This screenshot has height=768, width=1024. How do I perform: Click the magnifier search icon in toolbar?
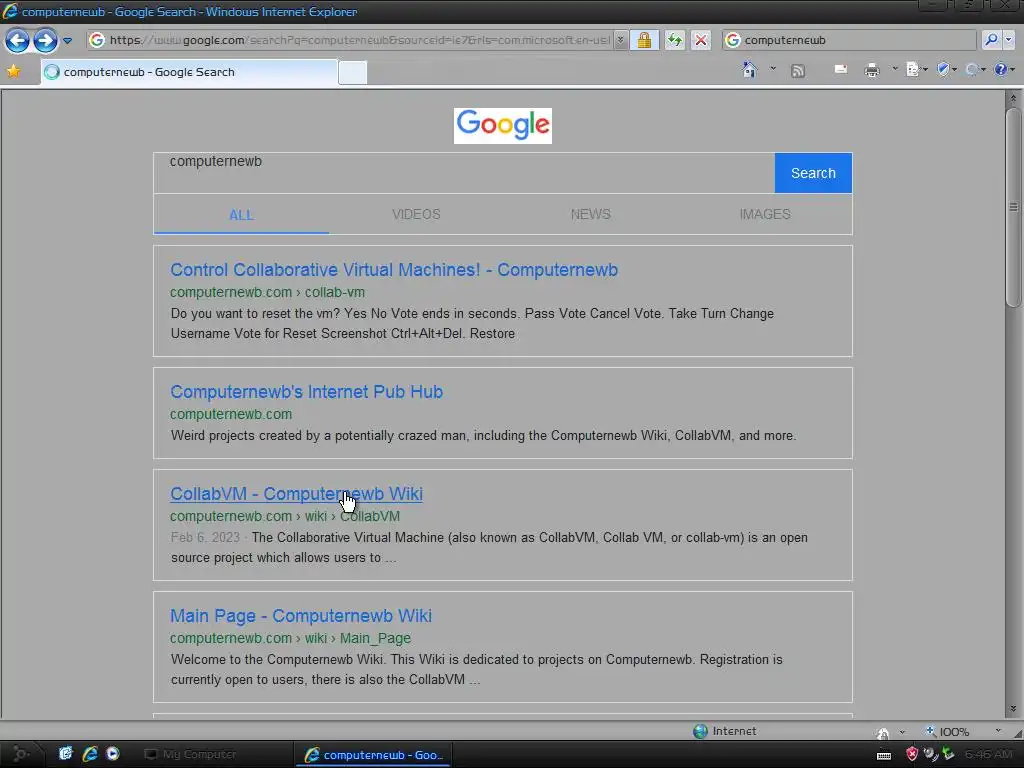[991, 40]
